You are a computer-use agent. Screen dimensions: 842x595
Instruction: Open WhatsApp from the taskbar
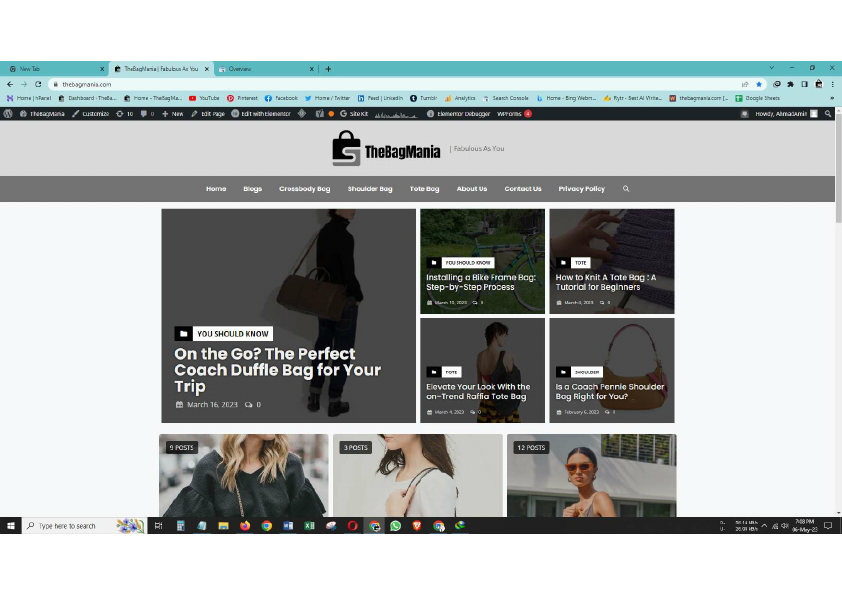point(395,526)
